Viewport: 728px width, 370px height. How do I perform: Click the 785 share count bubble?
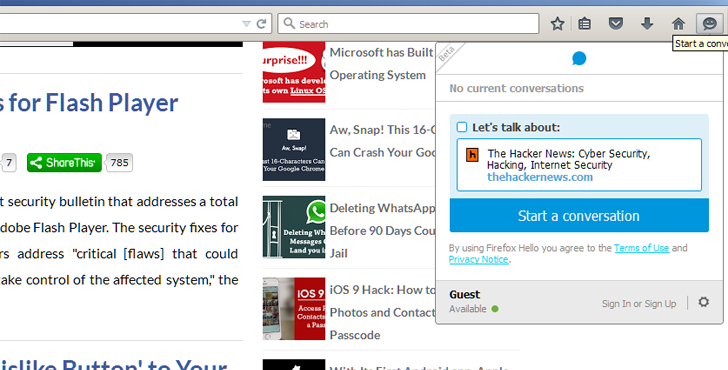pos(119,162)
